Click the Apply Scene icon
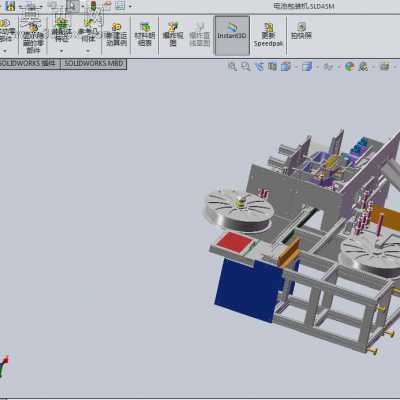400x400 pixels. [x=363, y=67]
